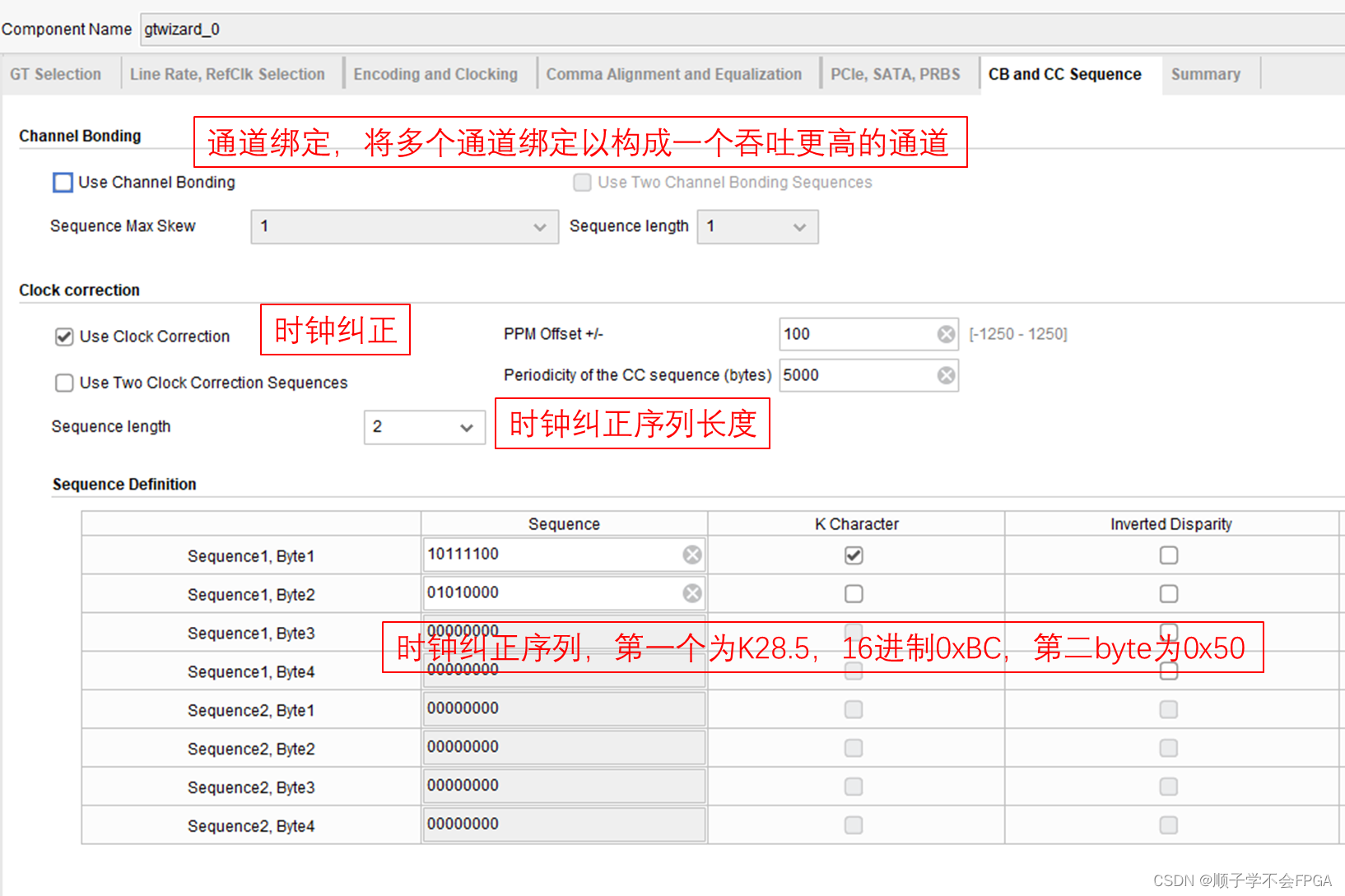Select the Sequence2, Byte4 sequence field

565,824
